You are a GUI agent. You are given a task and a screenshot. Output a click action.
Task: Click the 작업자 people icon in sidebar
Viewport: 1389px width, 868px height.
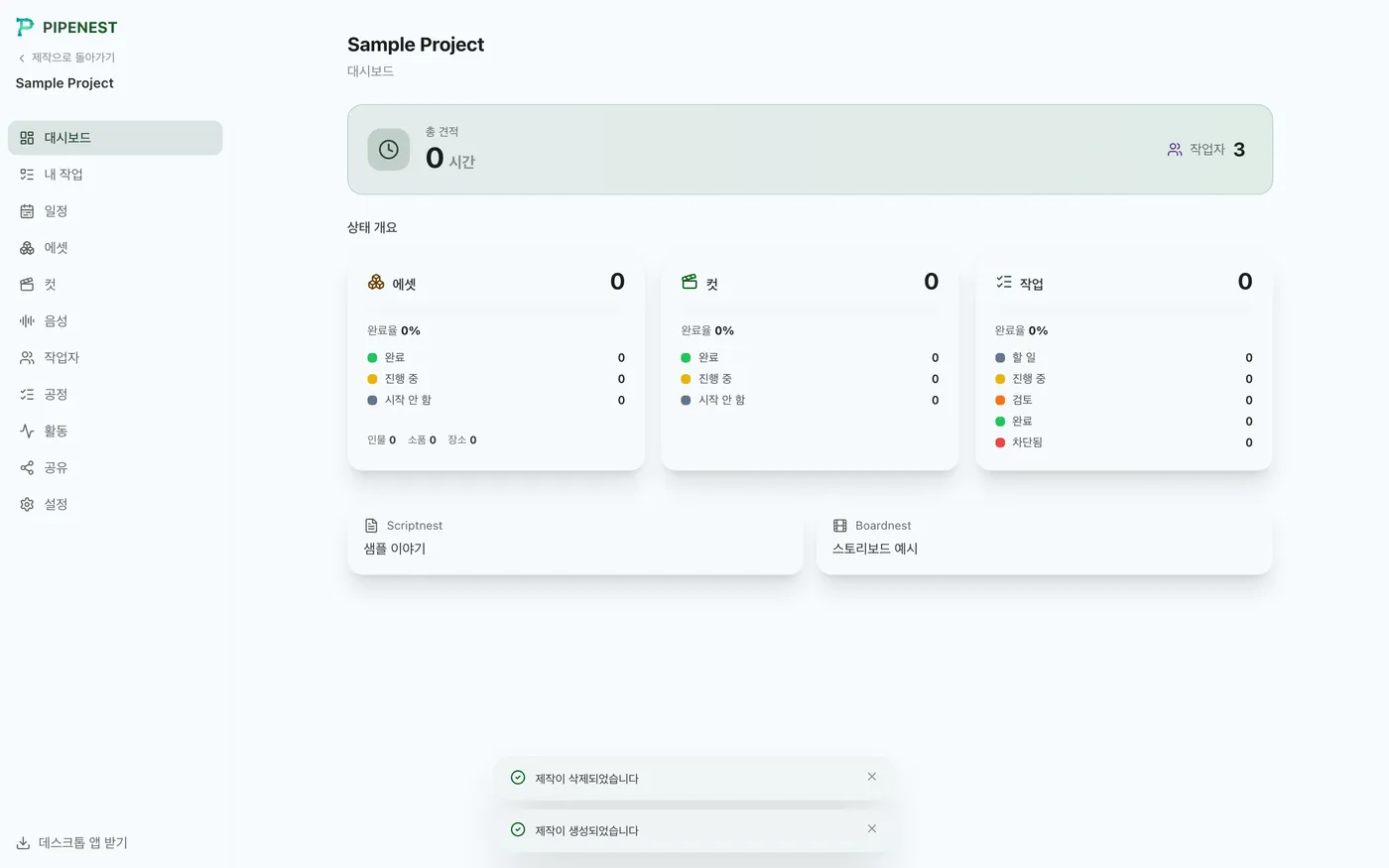coord(27,358)
